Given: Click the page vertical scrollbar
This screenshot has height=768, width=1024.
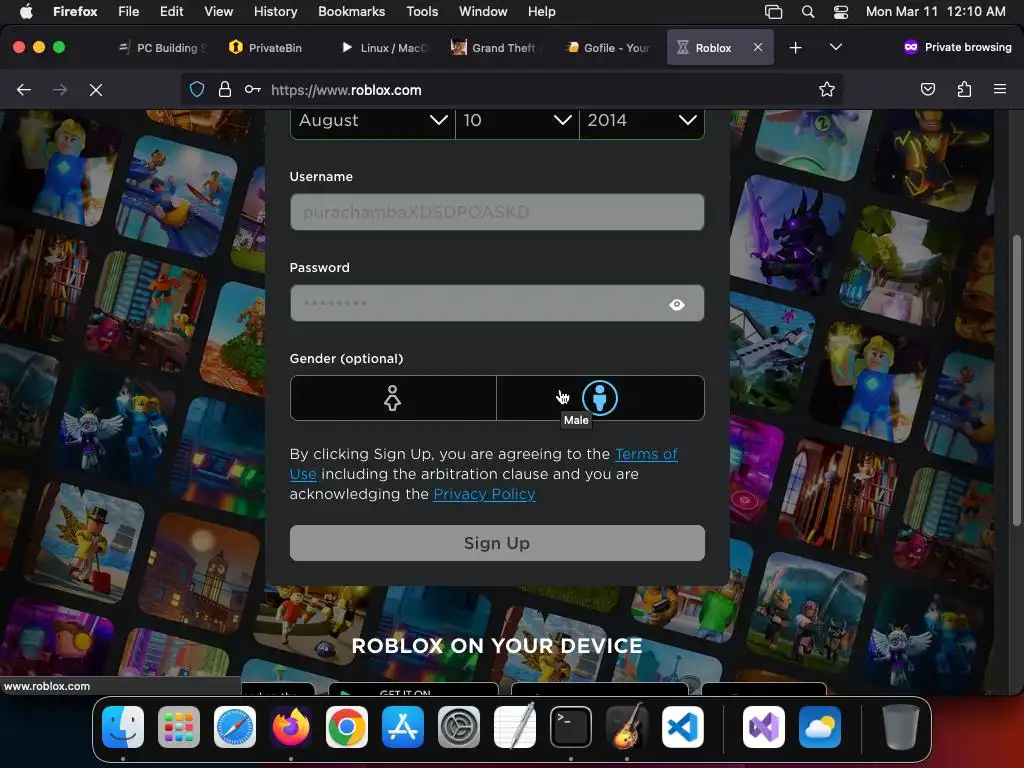Looking at the screenshot, I should (1016, 380).
